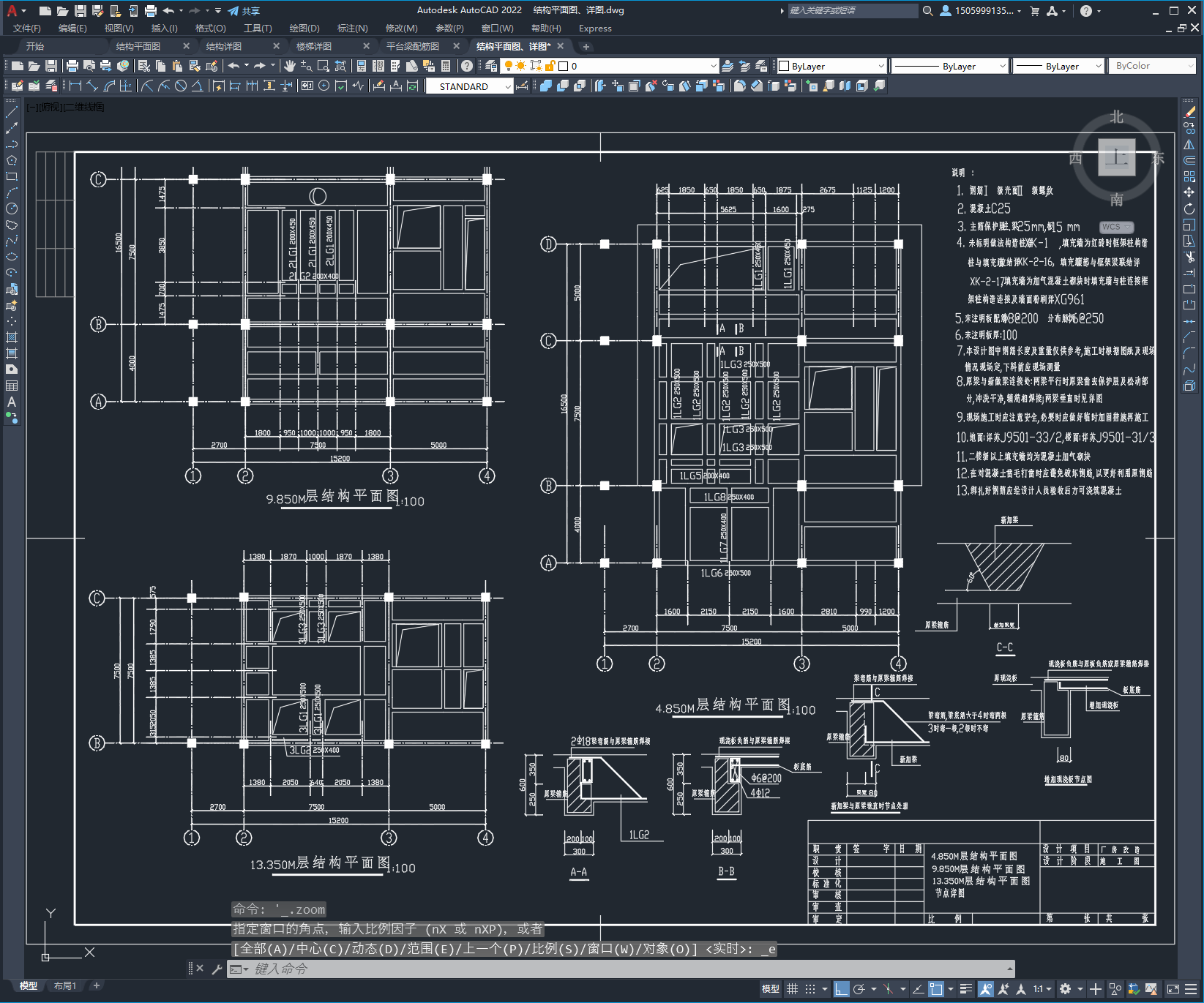Toggle lineweight display in the status bar
1204x1003 pixels.
(966, 989)
